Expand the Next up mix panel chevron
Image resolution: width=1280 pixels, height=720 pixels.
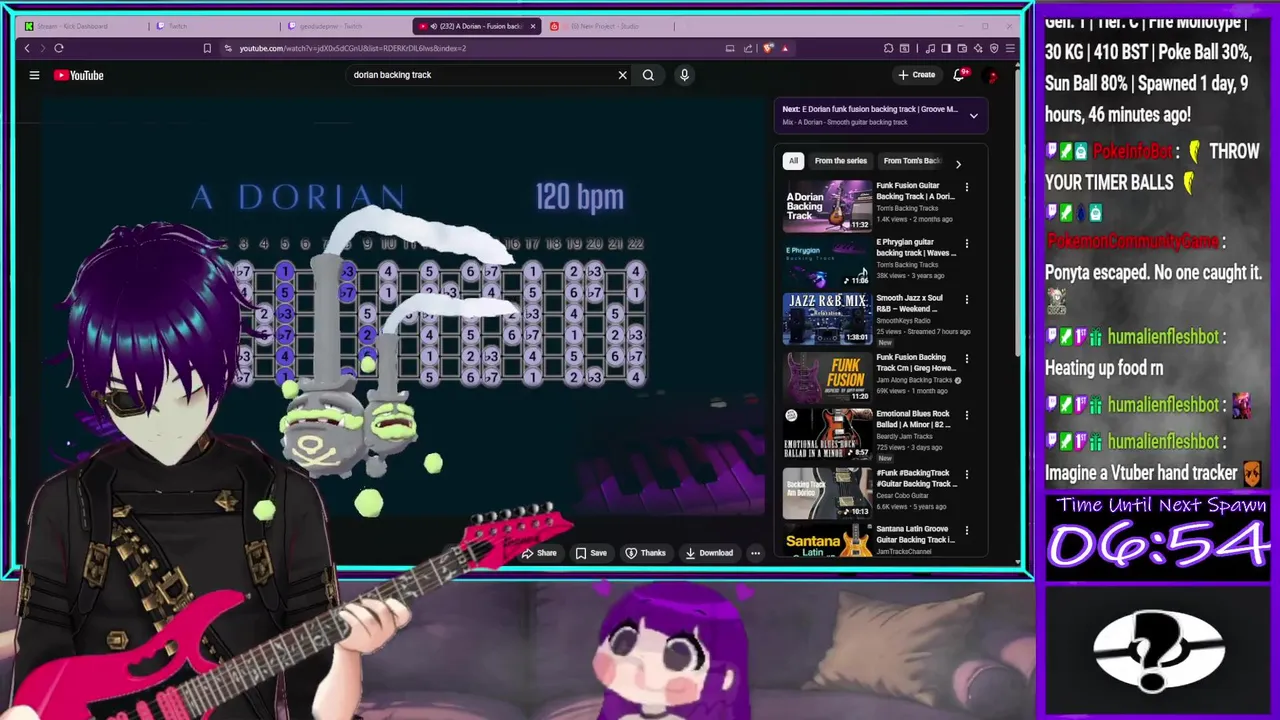(973, 116)
